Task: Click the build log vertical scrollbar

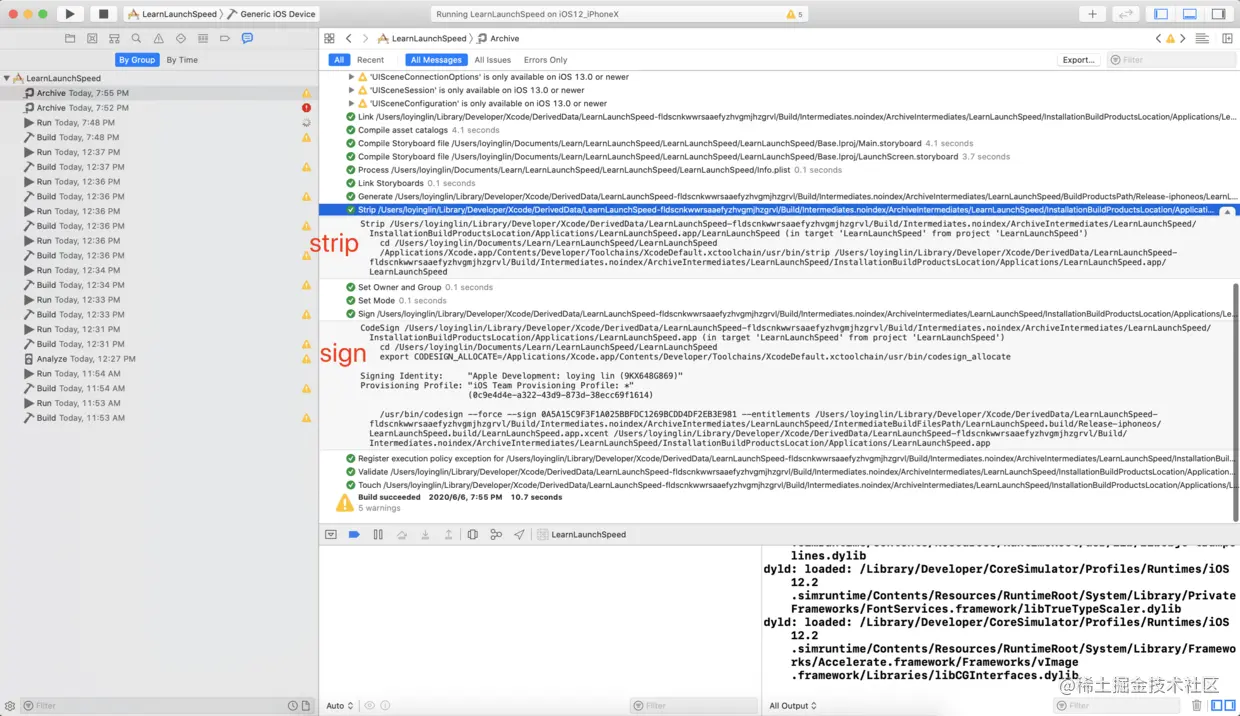Action: (1235, 400)
